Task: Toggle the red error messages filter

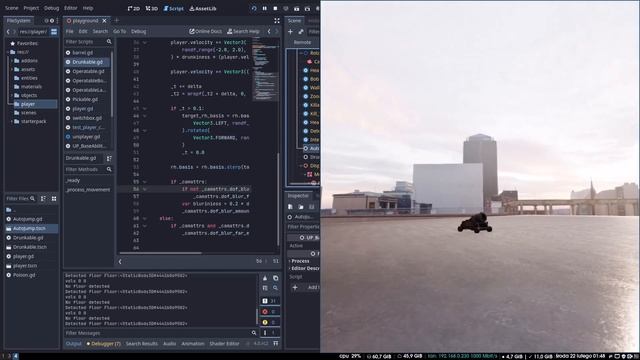Action: pyautogui.click(x=270, y=311)
